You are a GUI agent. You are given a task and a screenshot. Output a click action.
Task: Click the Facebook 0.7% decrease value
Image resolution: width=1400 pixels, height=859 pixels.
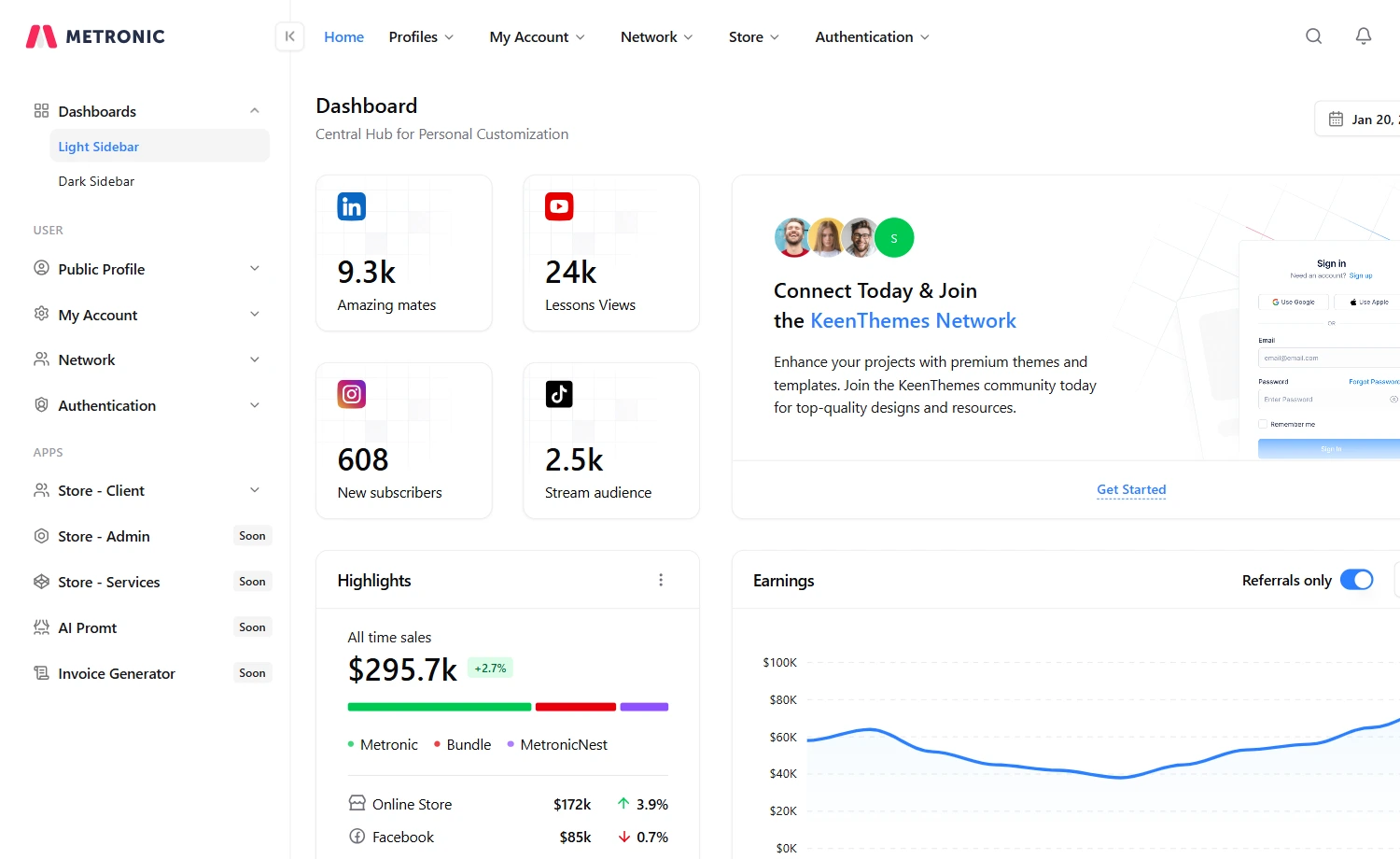pos(652,837)
